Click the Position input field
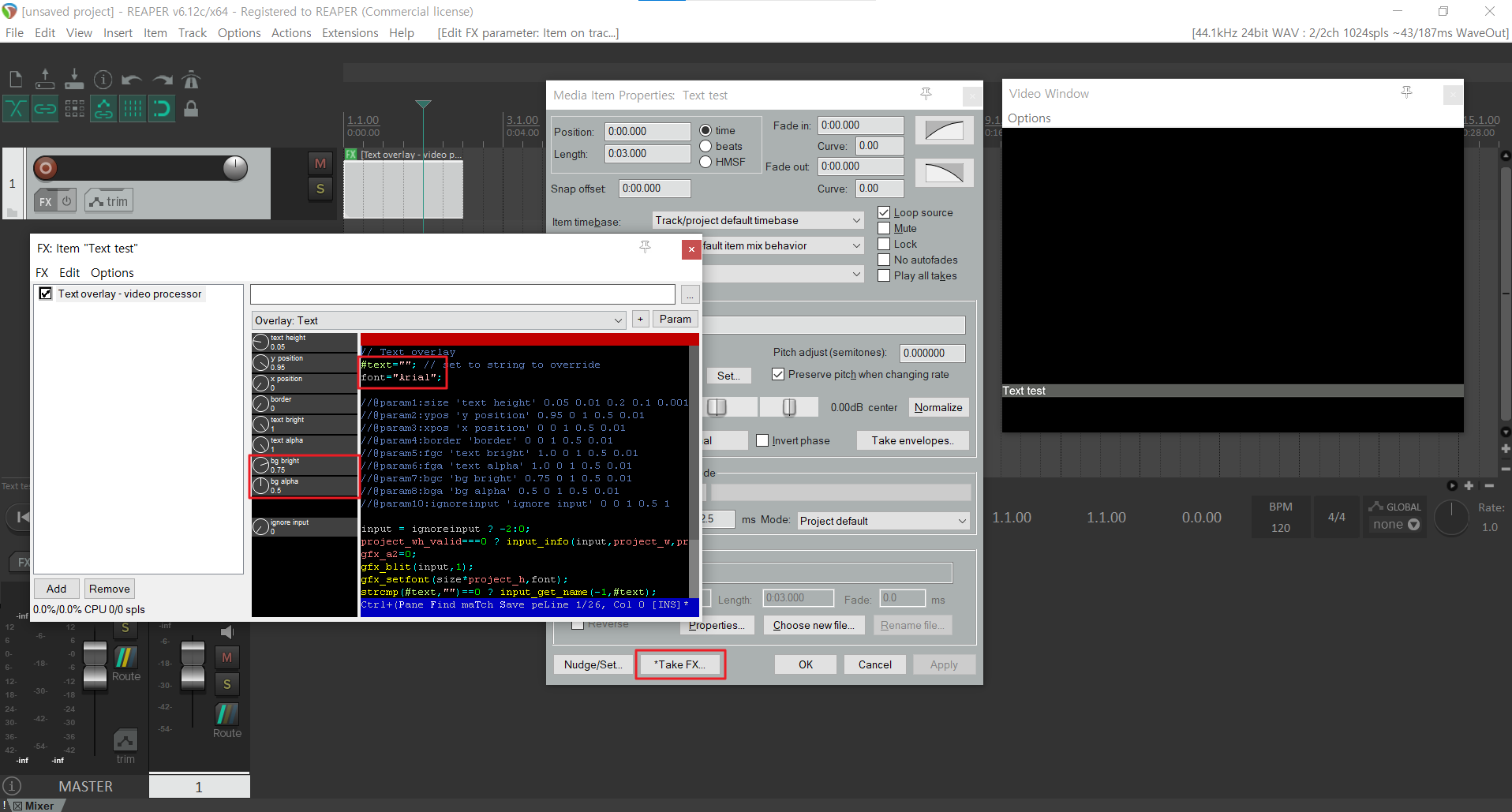The width and height of the screenshot is (1512, 812). 647,131
